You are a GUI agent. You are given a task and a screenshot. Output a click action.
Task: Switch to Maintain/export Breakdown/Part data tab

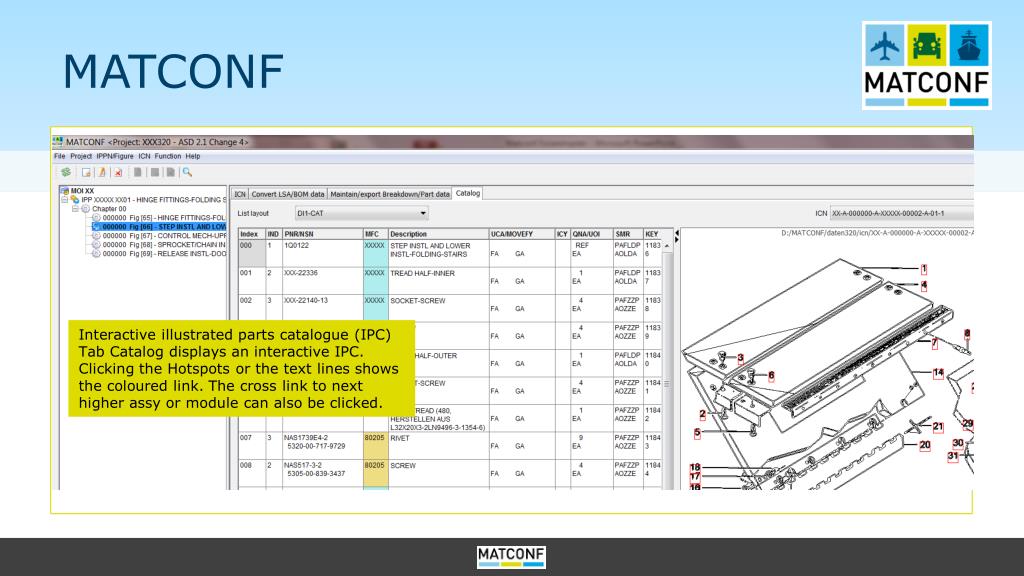[x=390, y=194]
